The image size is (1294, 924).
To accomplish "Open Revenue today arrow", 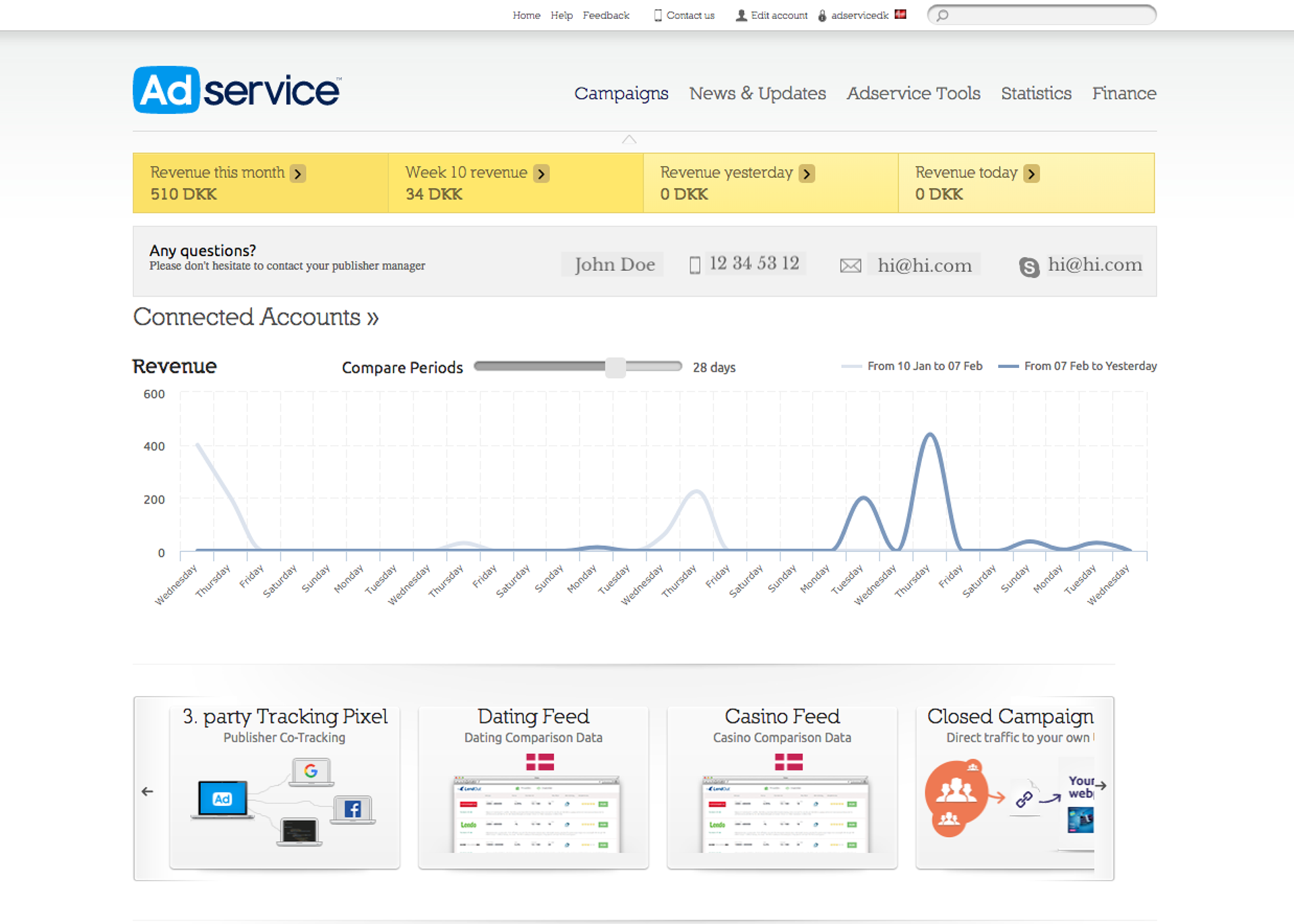I will tap(1031, 173).
